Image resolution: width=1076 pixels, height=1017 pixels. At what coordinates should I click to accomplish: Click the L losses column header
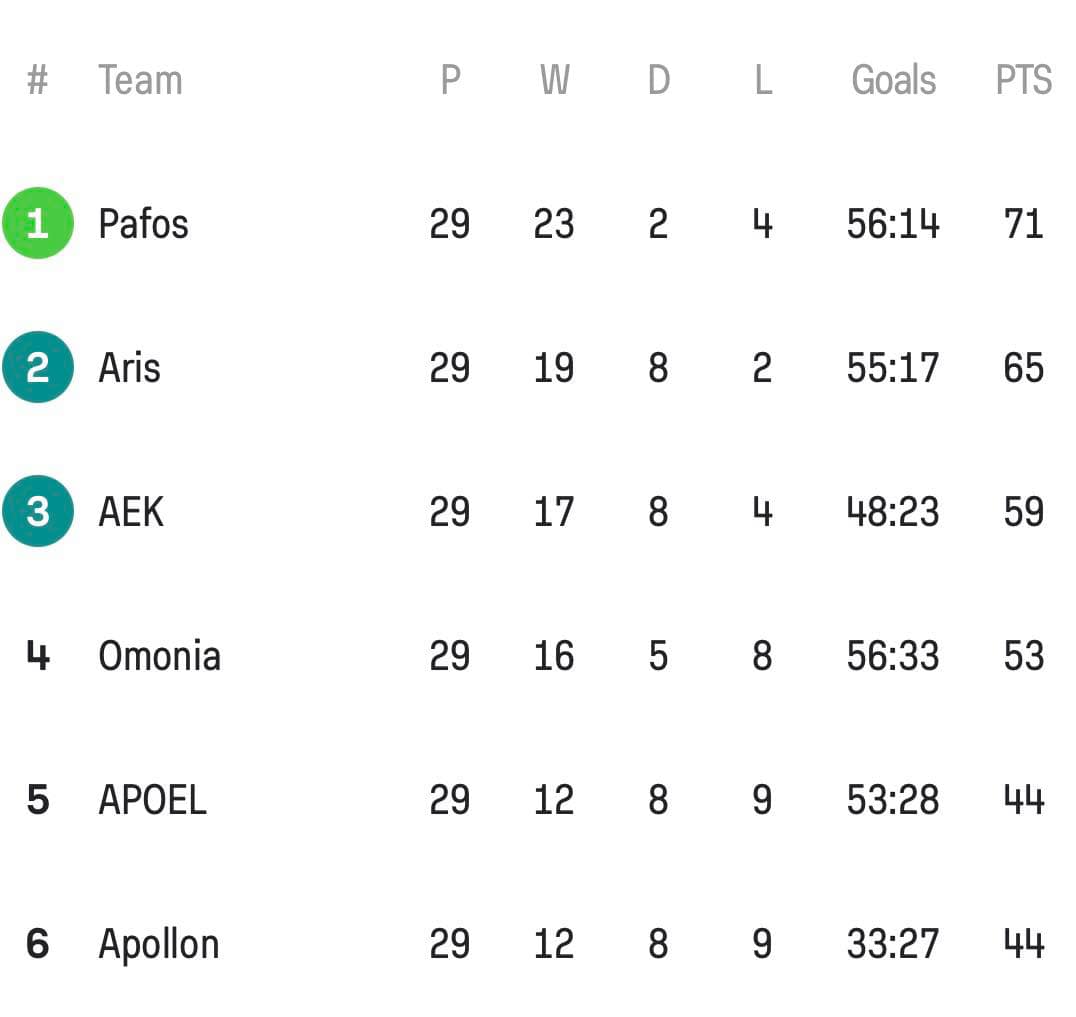763,80
